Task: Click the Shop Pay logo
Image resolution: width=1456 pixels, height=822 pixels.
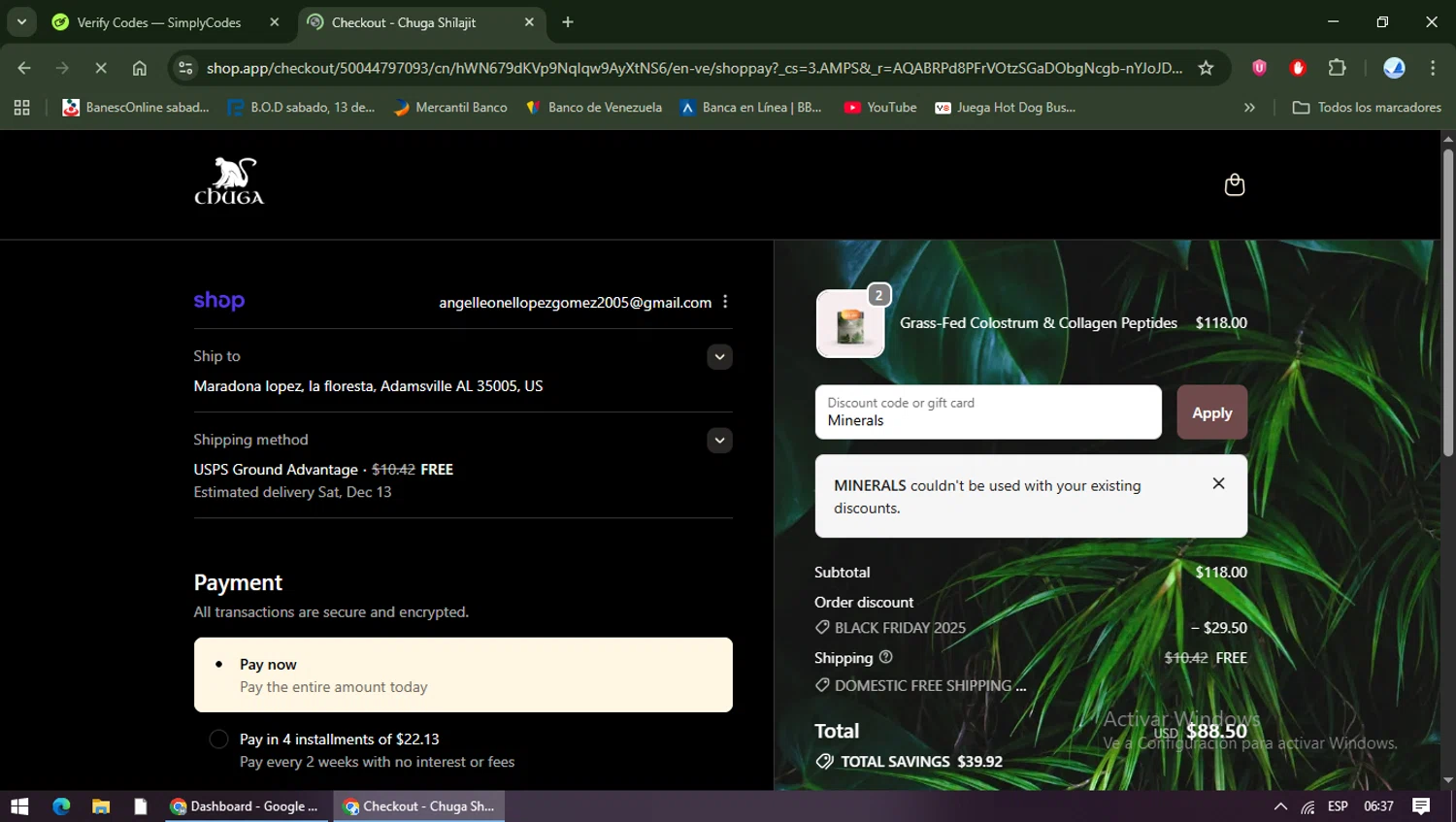Action: click(x=219, y=301)
